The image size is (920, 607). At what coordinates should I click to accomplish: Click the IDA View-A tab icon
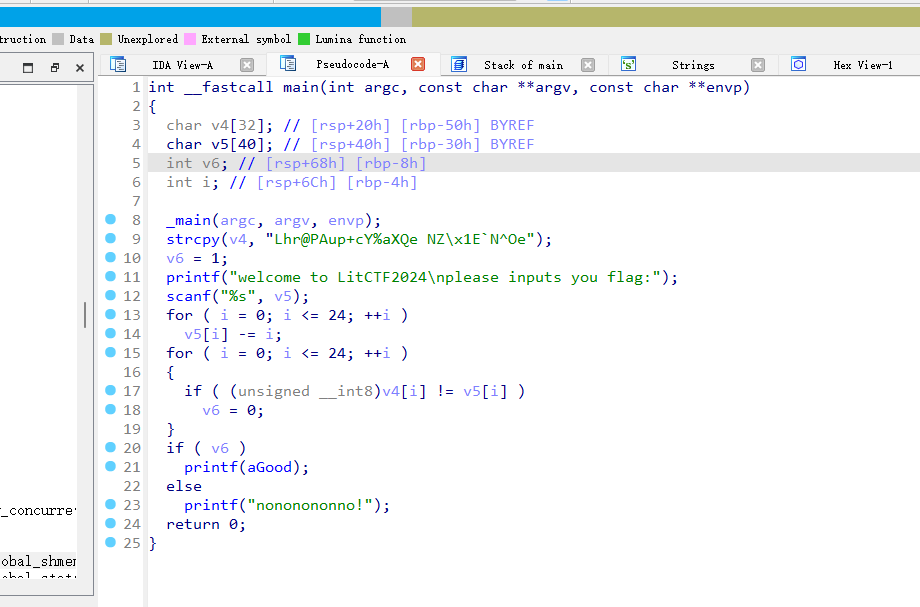tap(118, 63)
